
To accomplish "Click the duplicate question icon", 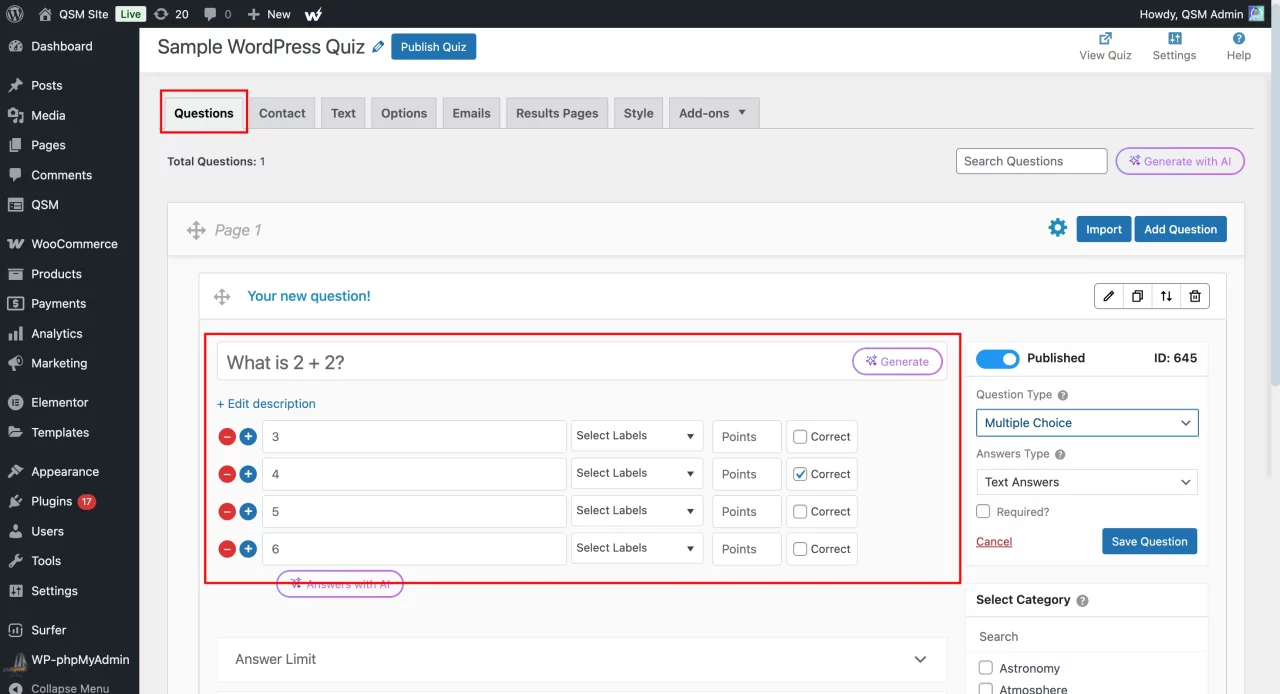I will click(x=1137, y=296).
